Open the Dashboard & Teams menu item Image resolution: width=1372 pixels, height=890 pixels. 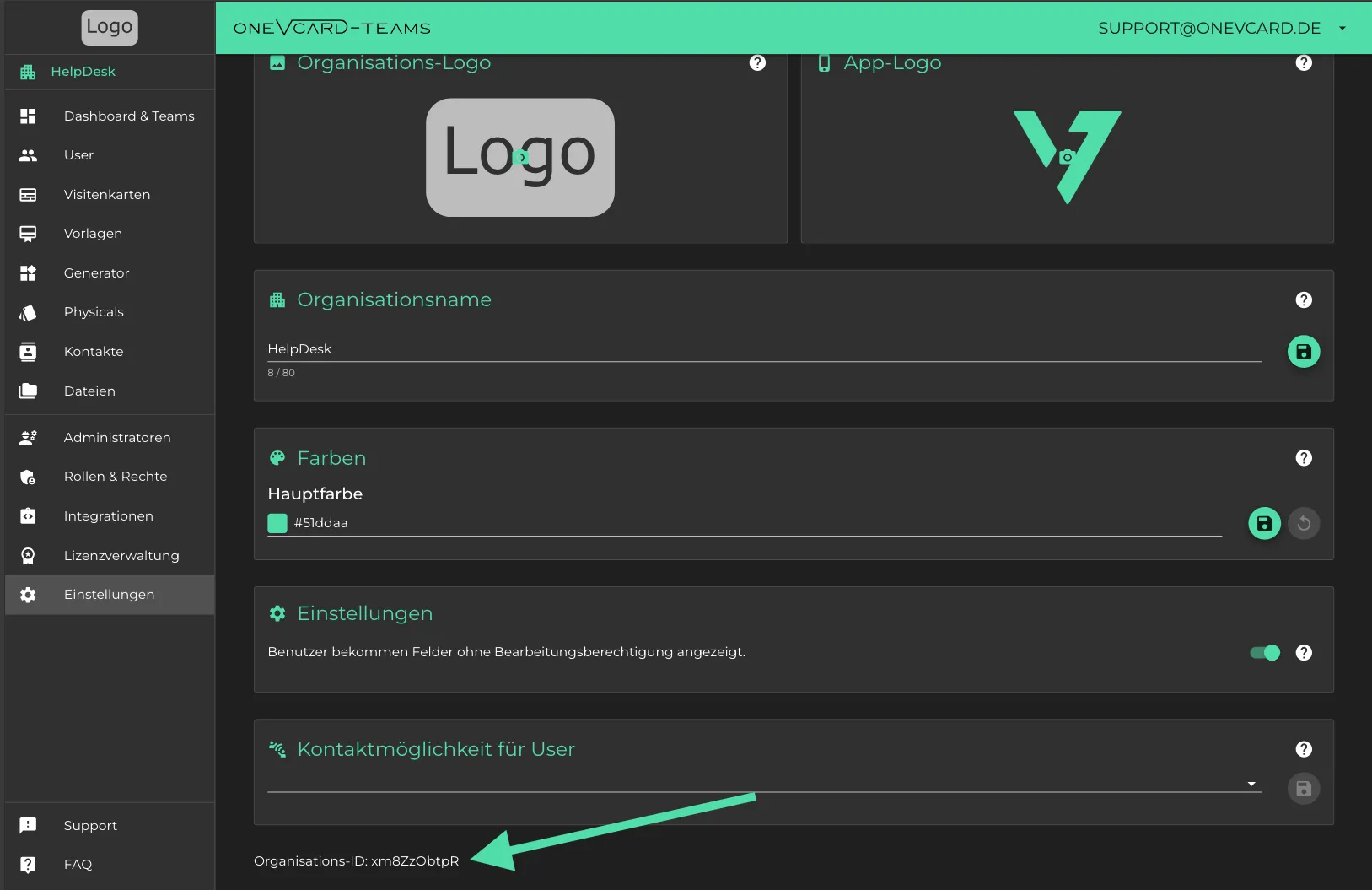click(110, 116)
